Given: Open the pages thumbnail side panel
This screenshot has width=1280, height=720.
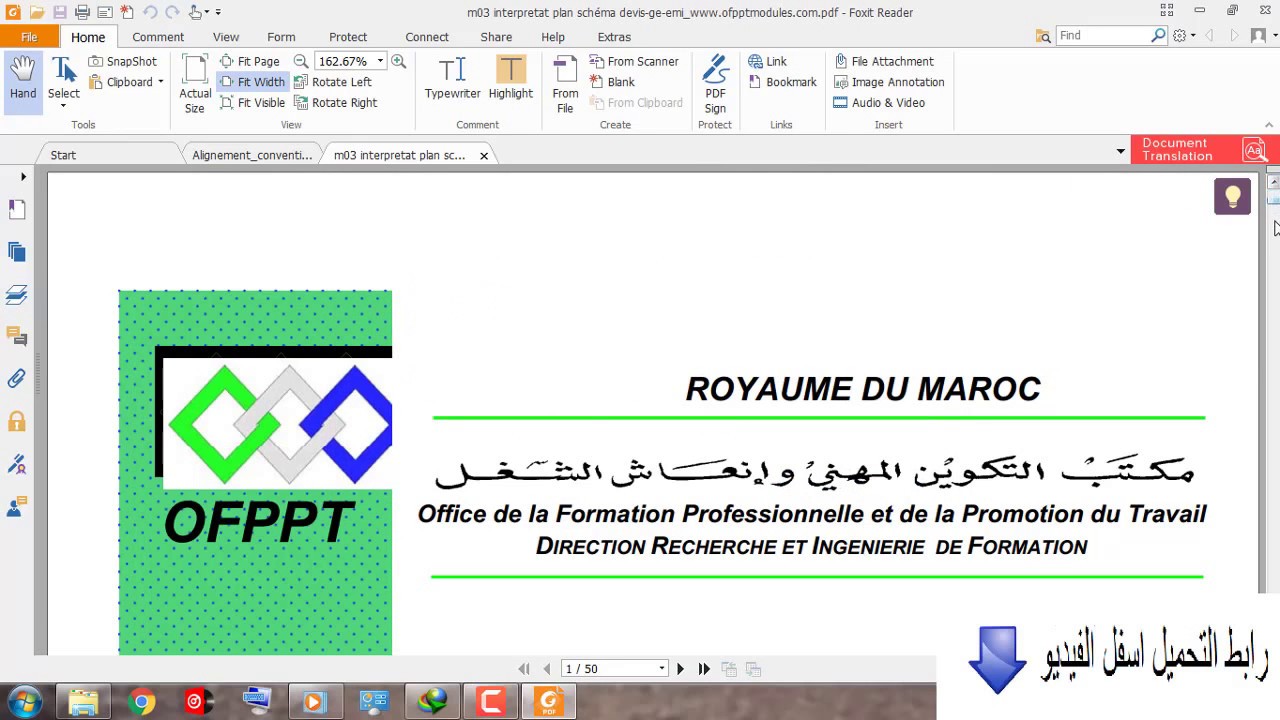Looking at the screenshot, I should click(16, 252).
